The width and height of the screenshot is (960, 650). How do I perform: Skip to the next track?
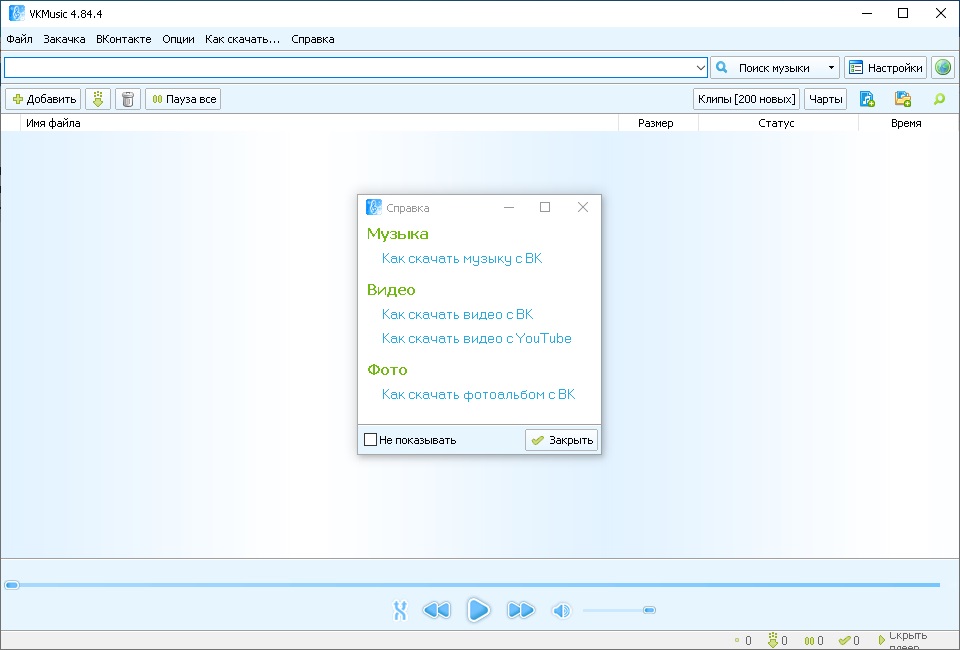(520, 610)
